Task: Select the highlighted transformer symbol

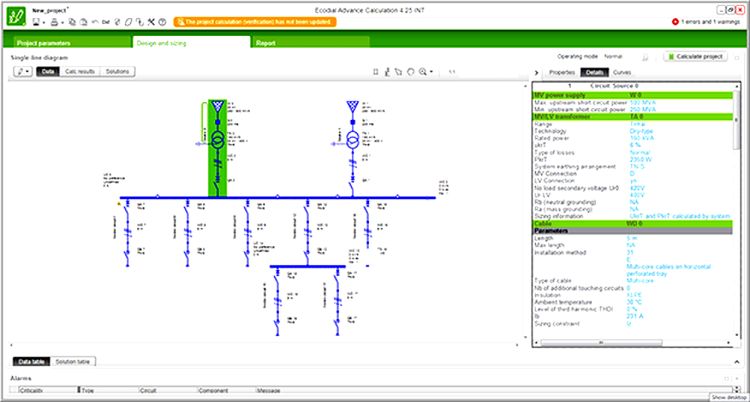Action: coord(218,140)
